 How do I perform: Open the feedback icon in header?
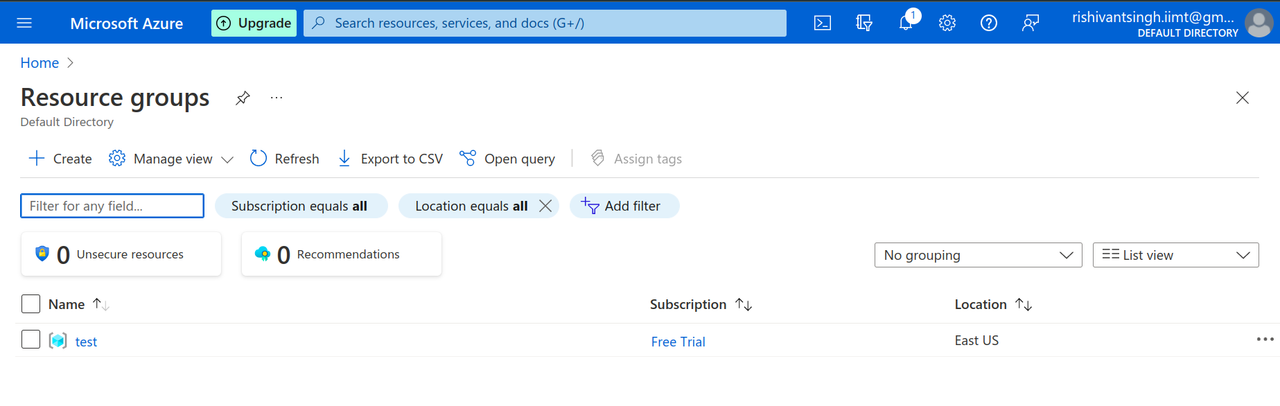point(1030,23)
